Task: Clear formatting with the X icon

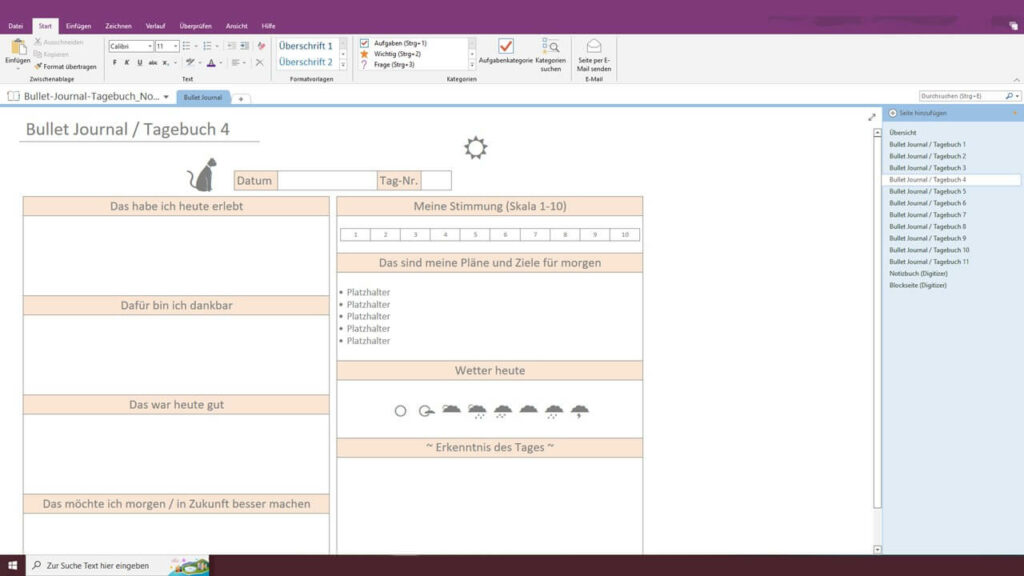Action: point(260,62)
